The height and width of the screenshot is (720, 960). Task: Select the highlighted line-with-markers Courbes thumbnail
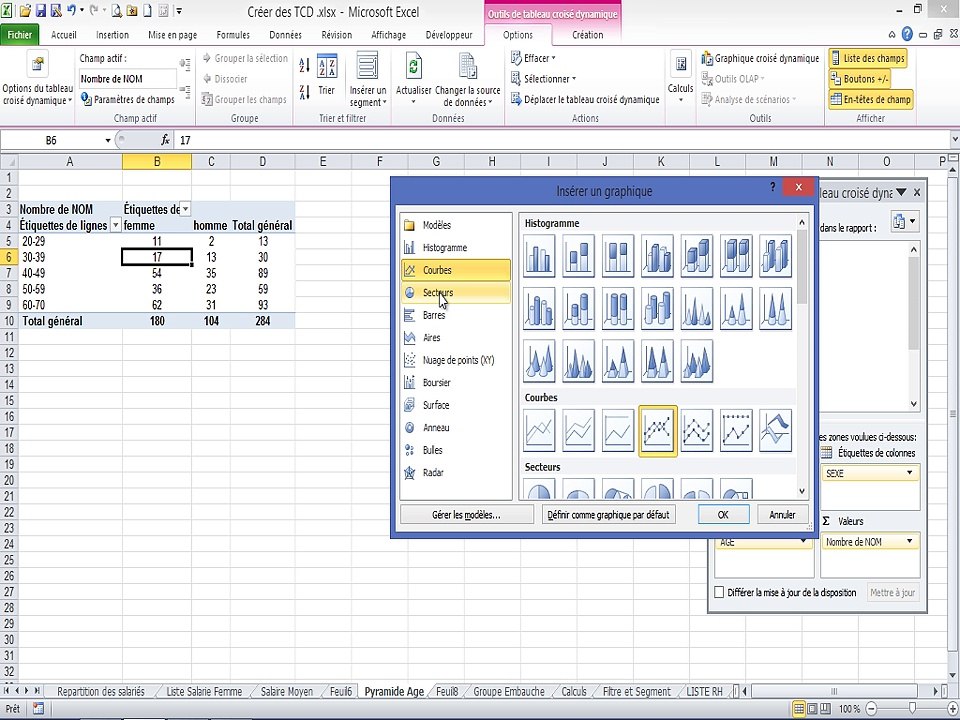tap(658, 430)
